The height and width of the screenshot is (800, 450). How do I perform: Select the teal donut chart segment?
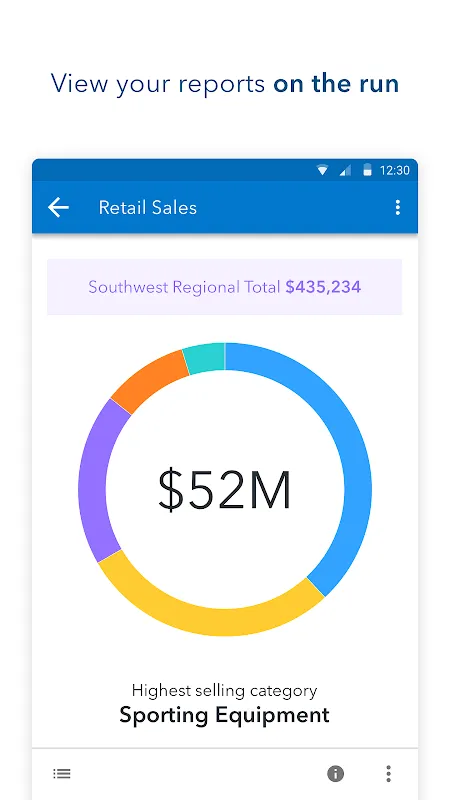[205, 358]
